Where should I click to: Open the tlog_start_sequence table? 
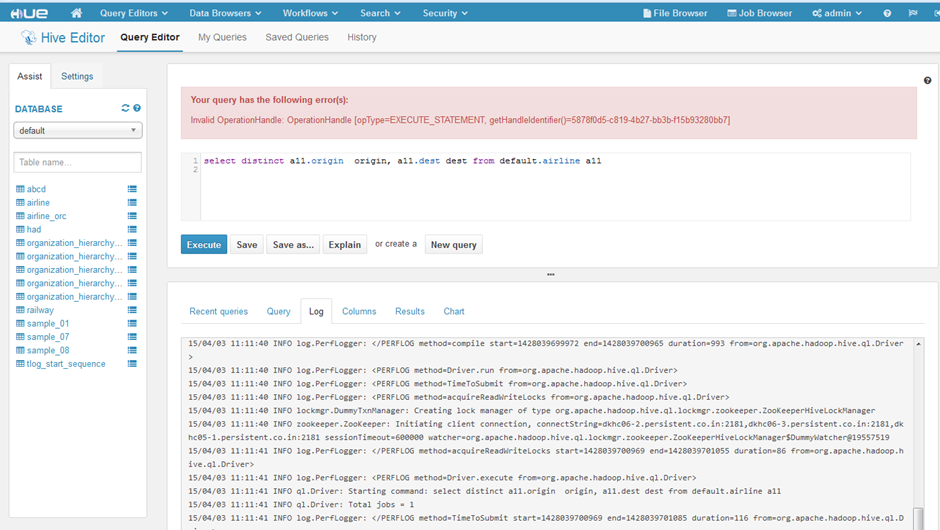click(x=66, y=364)
